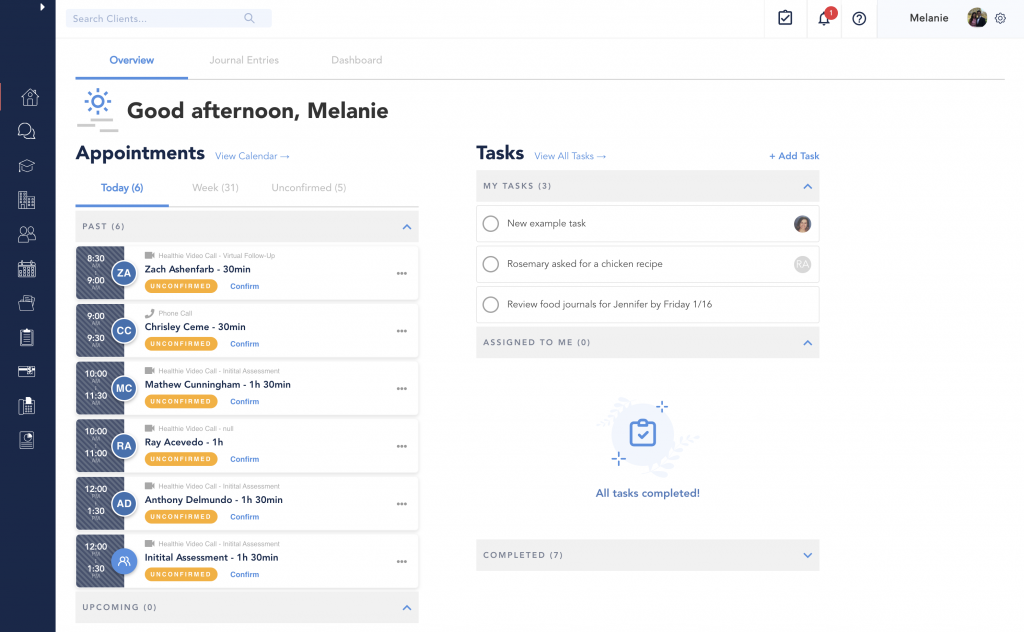1024x632 pixels.
Task: Open more options for Initital Assessment appointment
Action: (x=402, y=561)
